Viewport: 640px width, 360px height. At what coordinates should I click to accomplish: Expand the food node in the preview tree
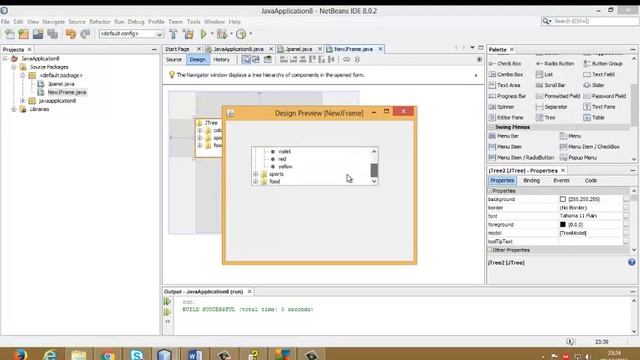[x=256, y=182]
